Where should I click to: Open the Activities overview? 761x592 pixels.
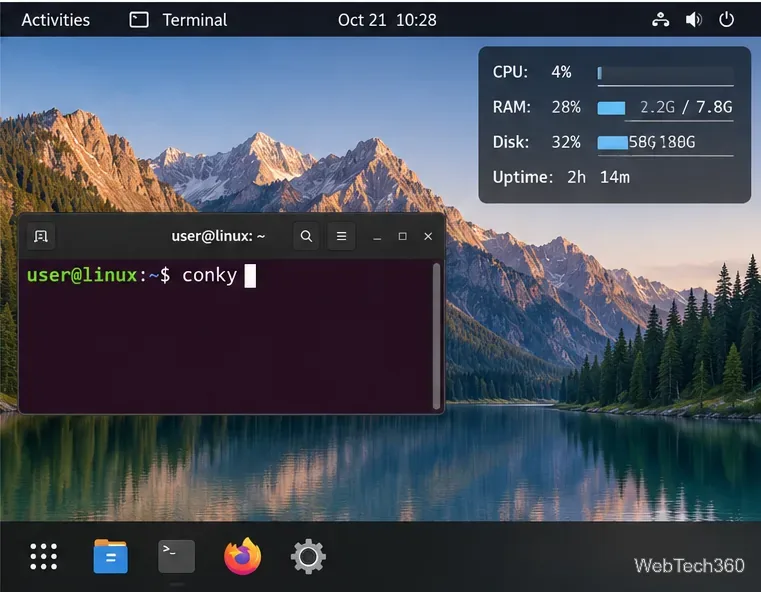coord(55,20)
